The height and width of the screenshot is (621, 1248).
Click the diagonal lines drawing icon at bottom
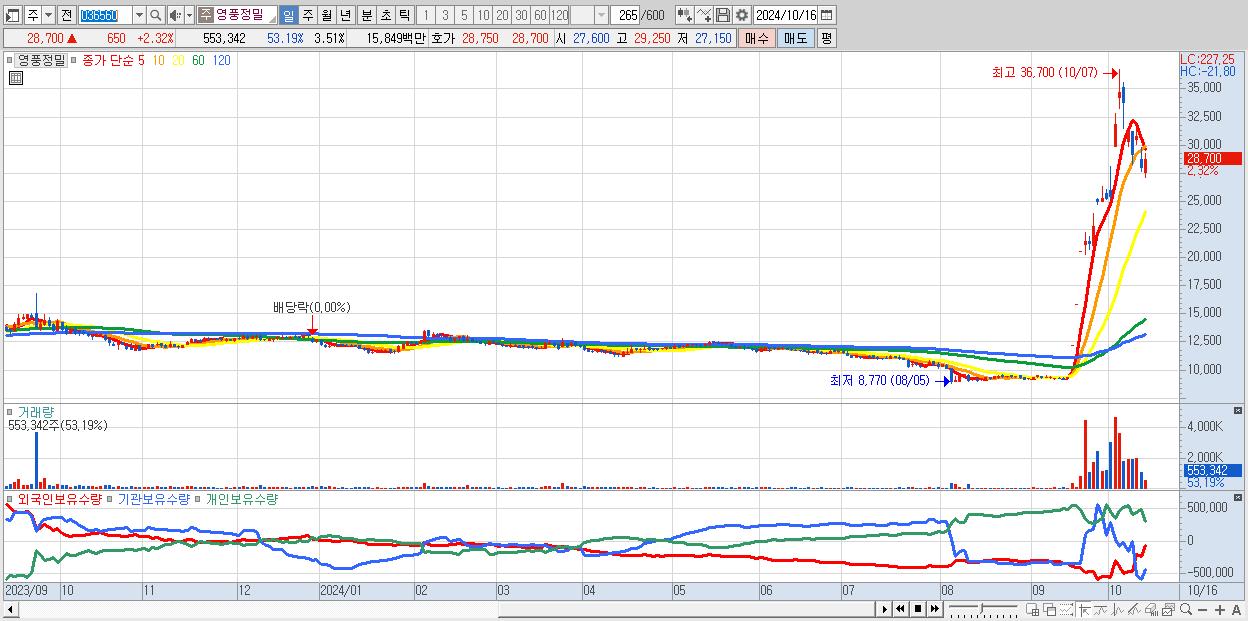[x=1134, y=609]
